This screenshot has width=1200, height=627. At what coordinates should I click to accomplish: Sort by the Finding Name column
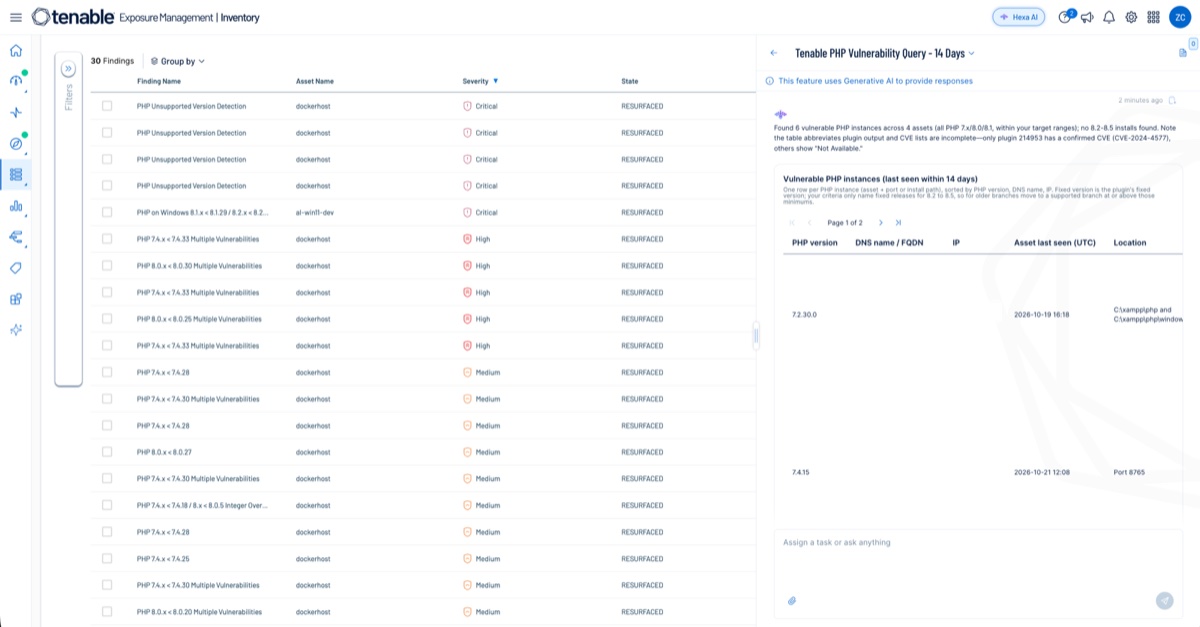point(159,81)
